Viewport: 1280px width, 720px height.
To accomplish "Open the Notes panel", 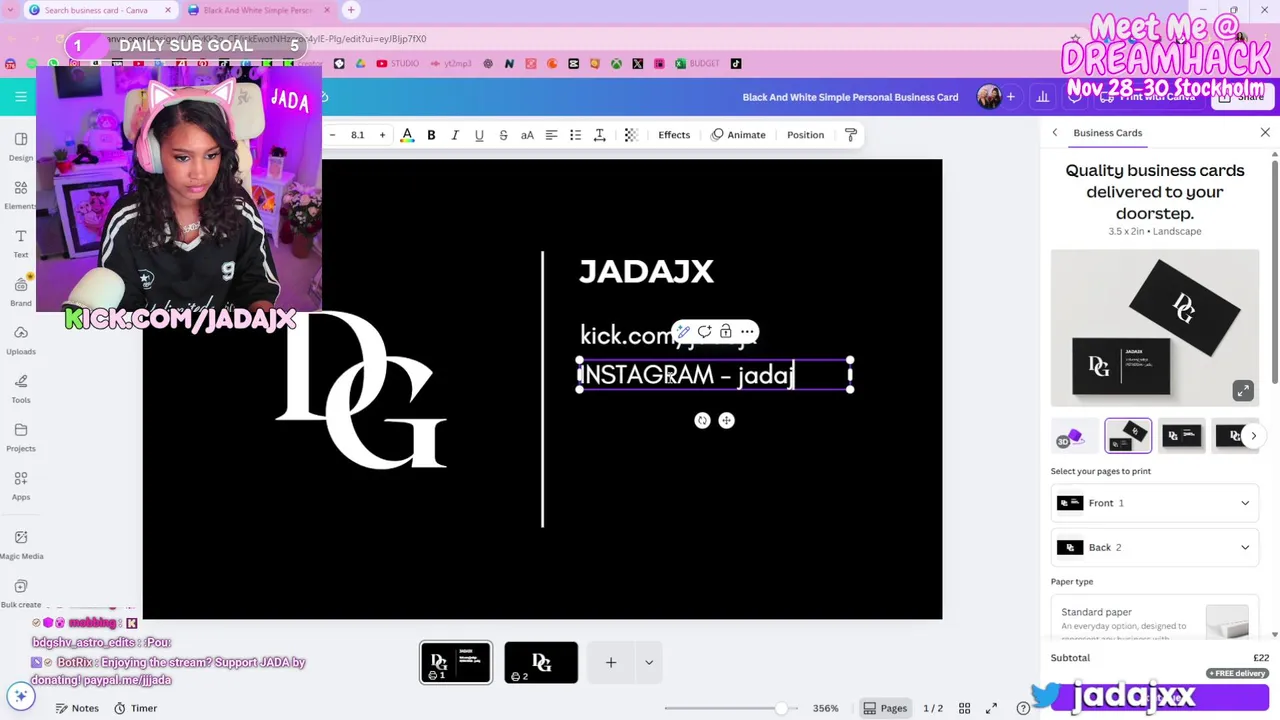I will pos(77,708).
